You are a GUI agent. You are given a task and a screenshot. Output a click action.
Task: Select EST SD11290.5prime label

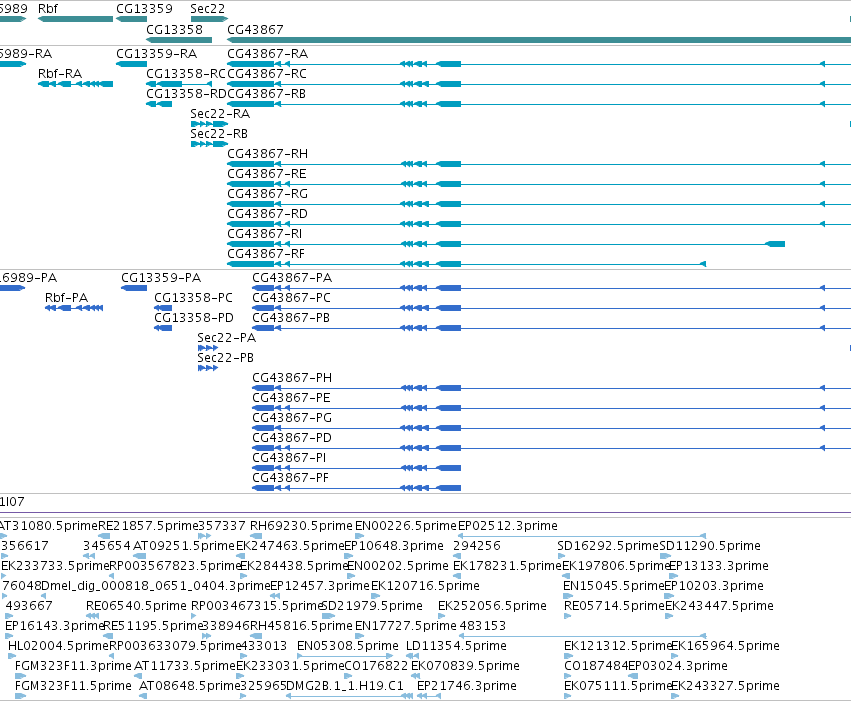[710, 546]
